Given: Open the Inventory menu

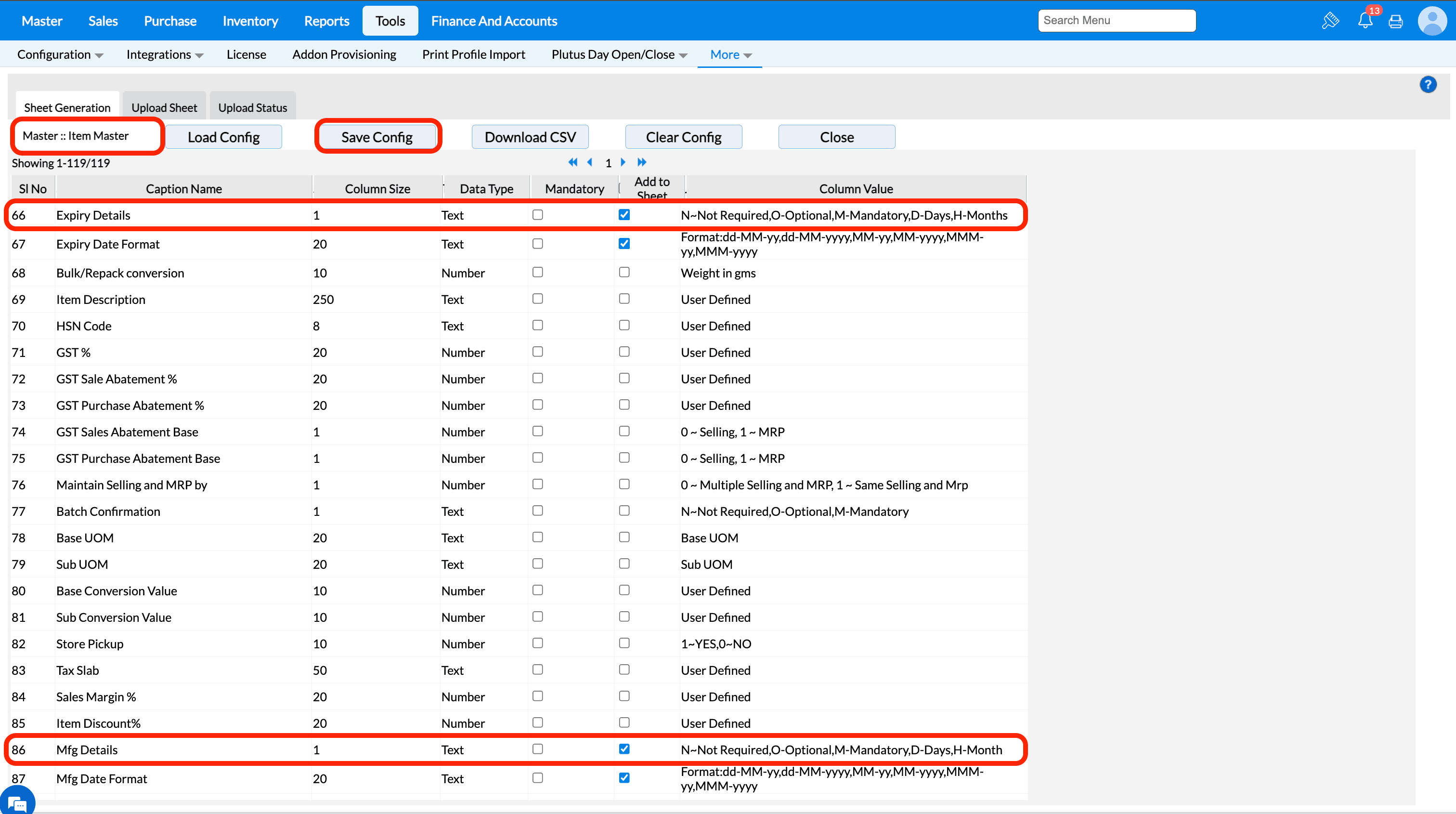Looking at the screenshot, I should coord(250,21).
